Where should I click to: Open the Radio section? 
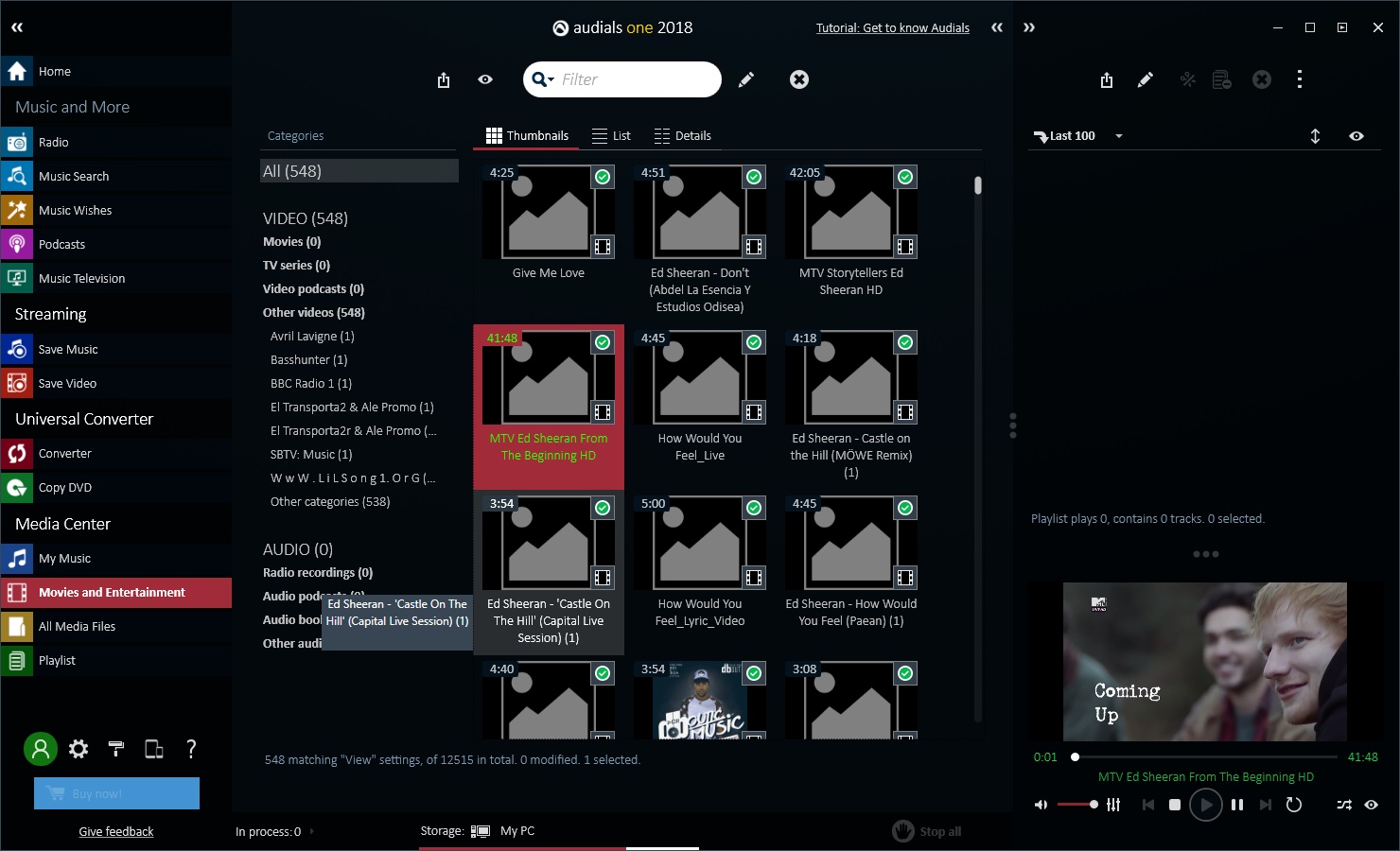point(115,142)
